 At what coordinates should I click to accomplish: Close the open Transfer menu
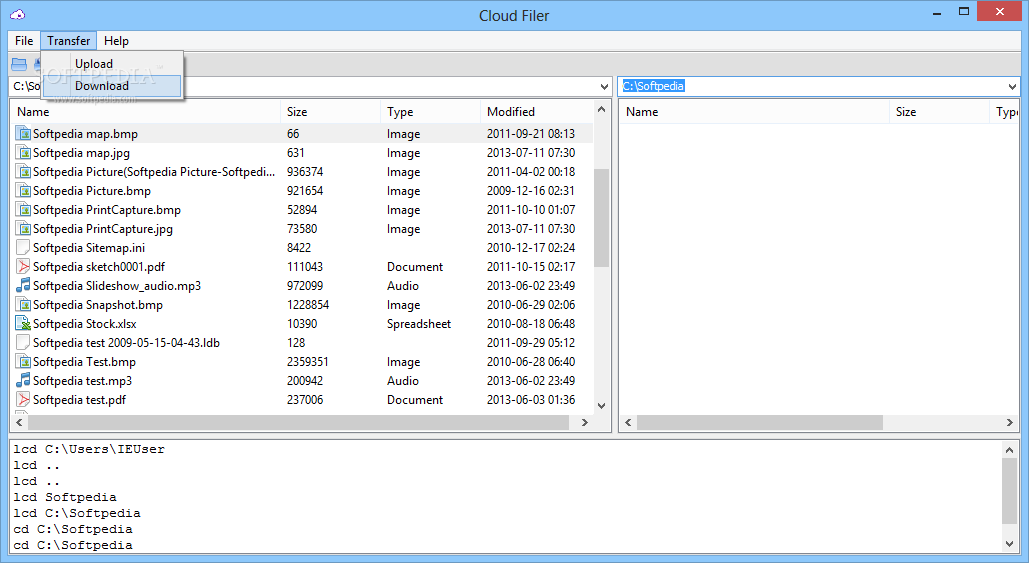[68, 41]
